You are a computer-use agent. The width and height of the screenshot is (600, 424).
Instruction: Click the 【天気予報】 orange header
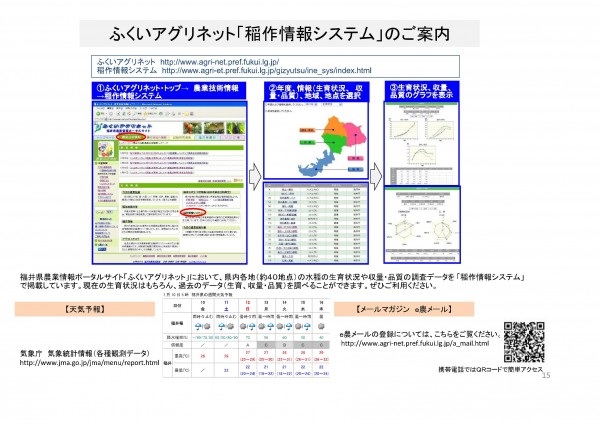(85, 309)
